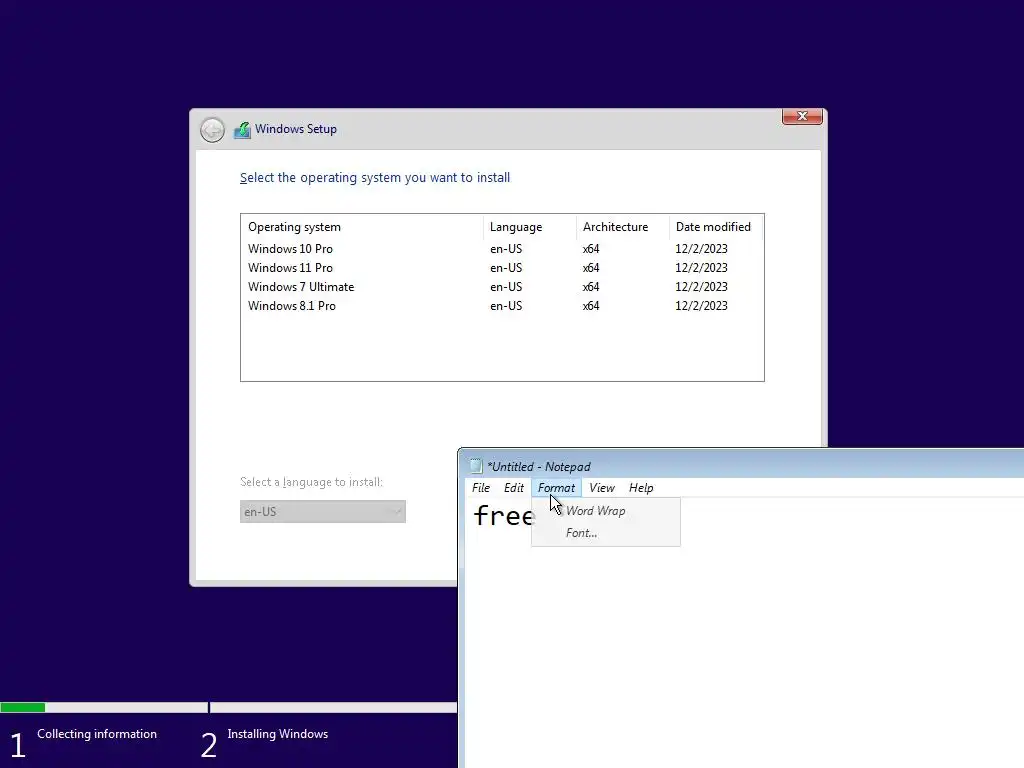This screenshot has width=1024, height=768.
Task: Close the Windows Setup dialog
Action: tap(802, 116)
